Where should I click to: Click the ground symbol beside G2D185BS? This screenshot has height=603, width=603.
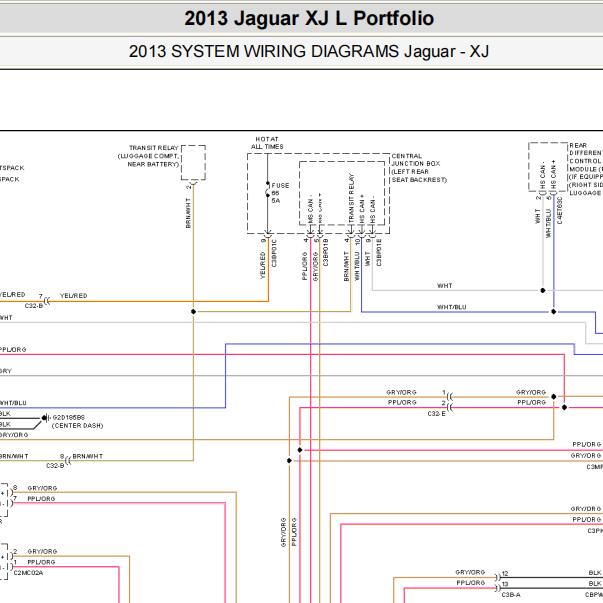click(x=46, y=418)
